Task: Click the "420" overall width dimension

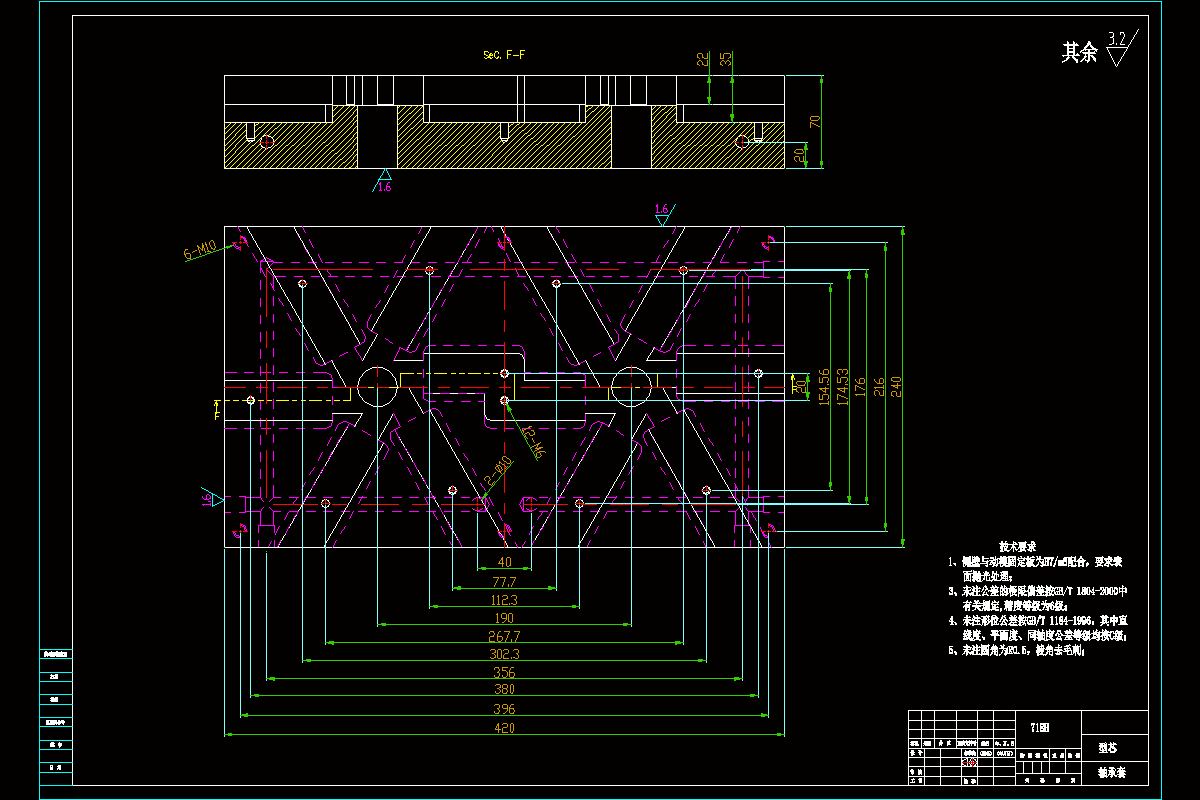Action: tap(504, 728)
